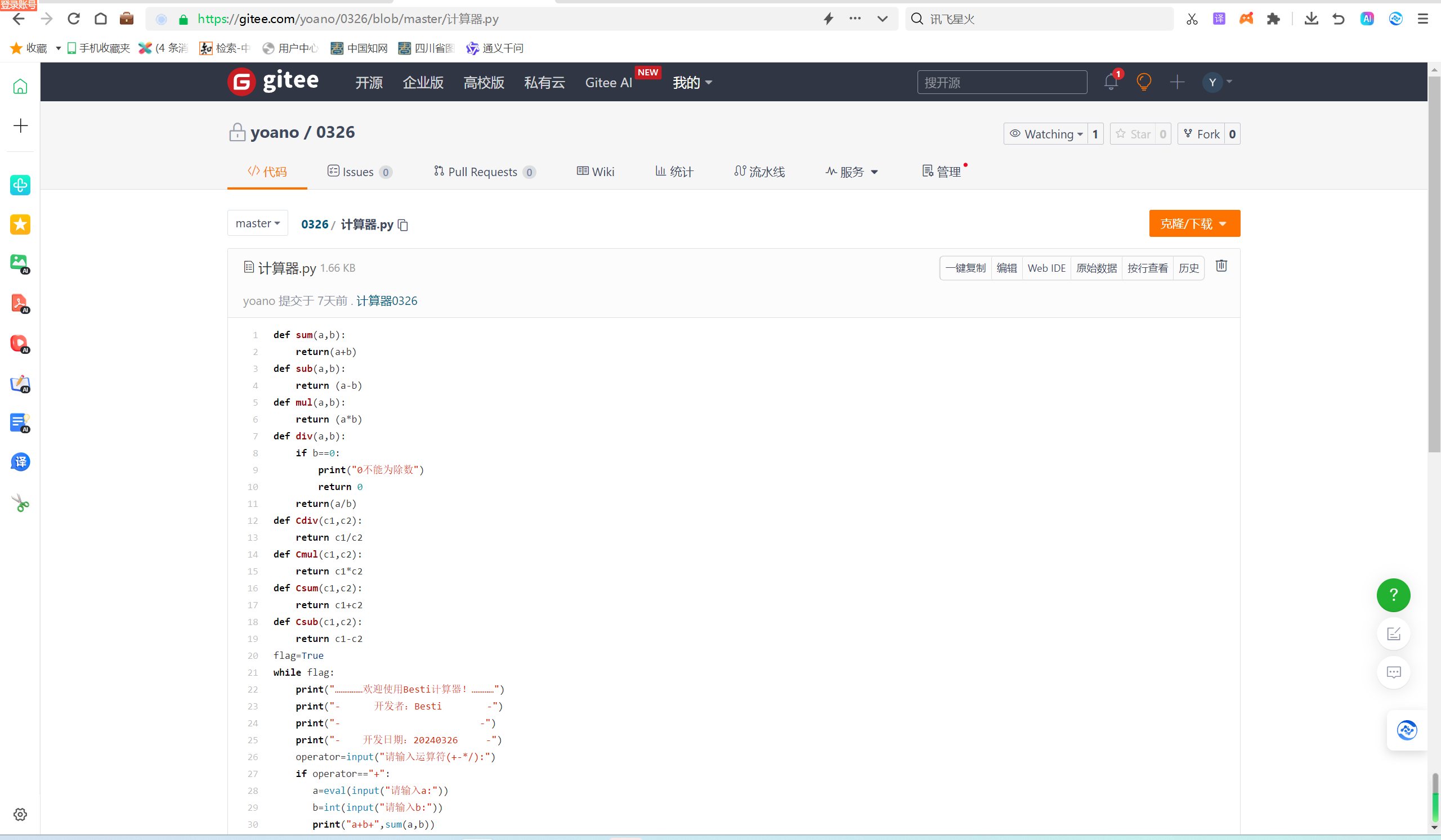The height and width of the screenshot is (840, 1441).
Task: Open the Watching dropdown
Action: tap(1046, 134)
